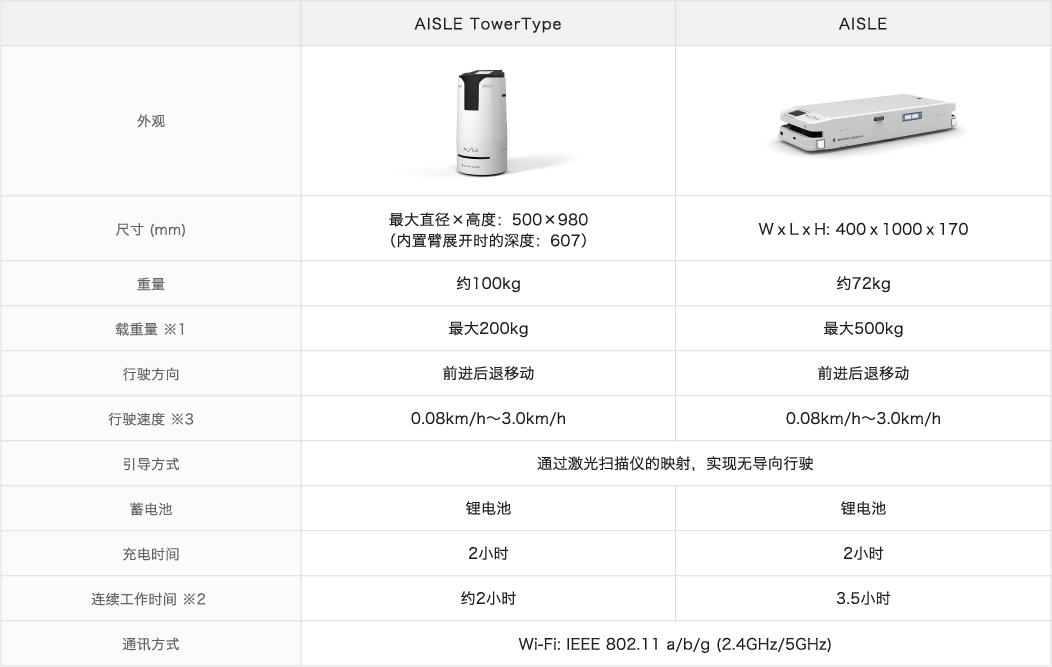Select the 约2小时 working time cell
This screenshot has width=1052, height=667.
coord(488,599)
